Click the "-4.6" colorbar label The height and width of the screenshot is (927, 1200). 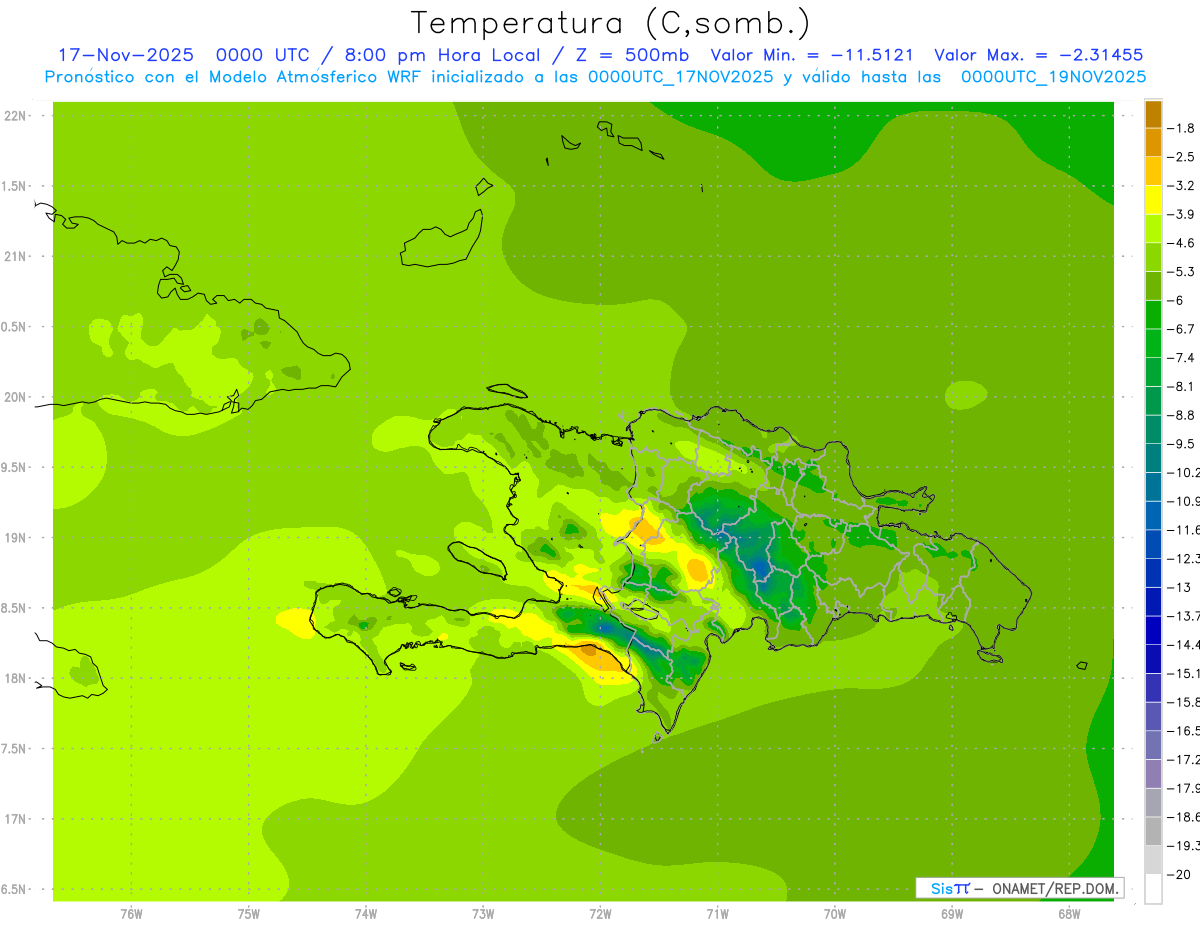1181,243
